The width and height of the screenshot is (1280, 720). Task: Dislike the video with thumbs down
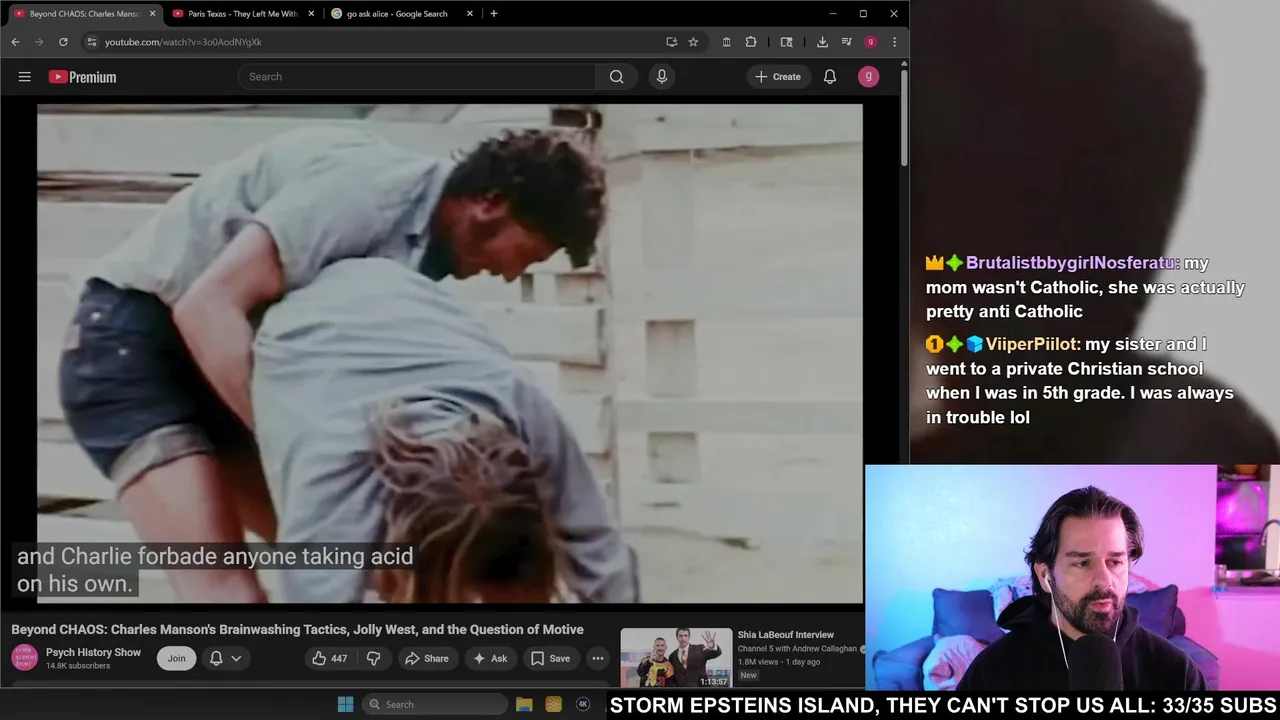(373, 658)
